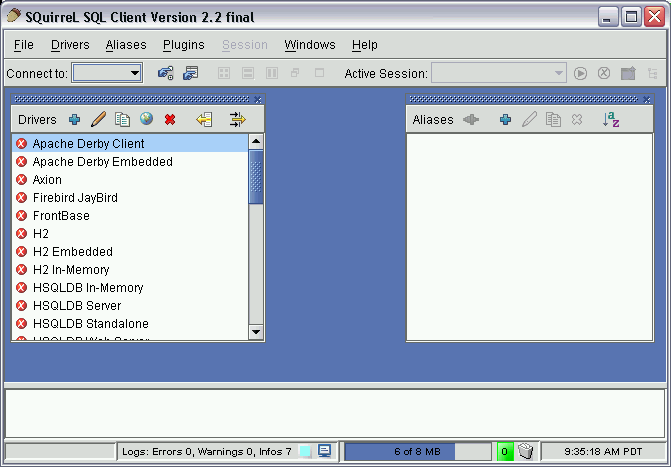Open the Windows menu
This screenshot has width=671, height=467.
point(310,45)
